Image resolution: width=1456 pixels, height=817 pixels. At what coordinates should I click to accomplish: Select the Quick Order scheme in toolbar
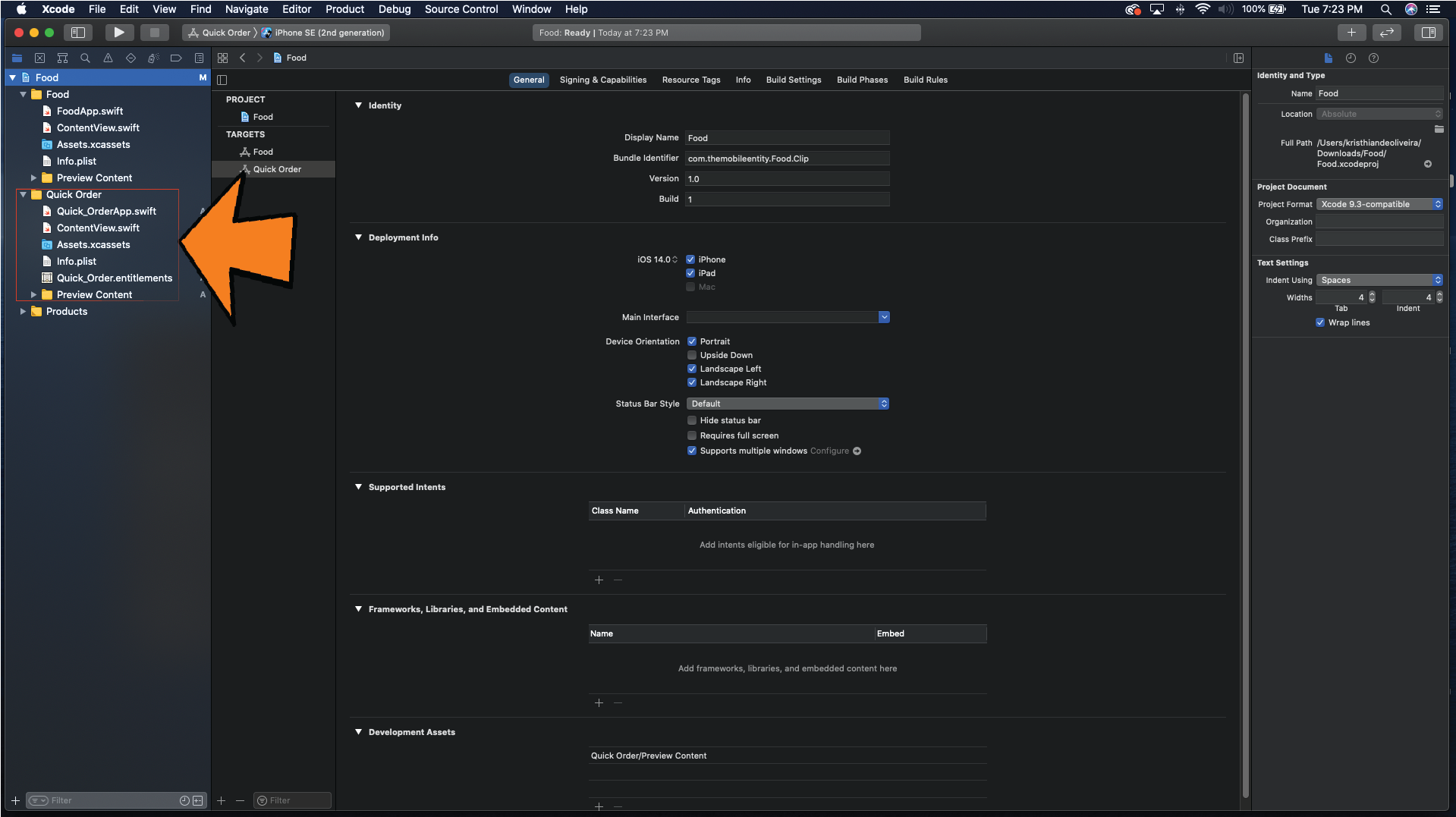(x=220, y=33)
